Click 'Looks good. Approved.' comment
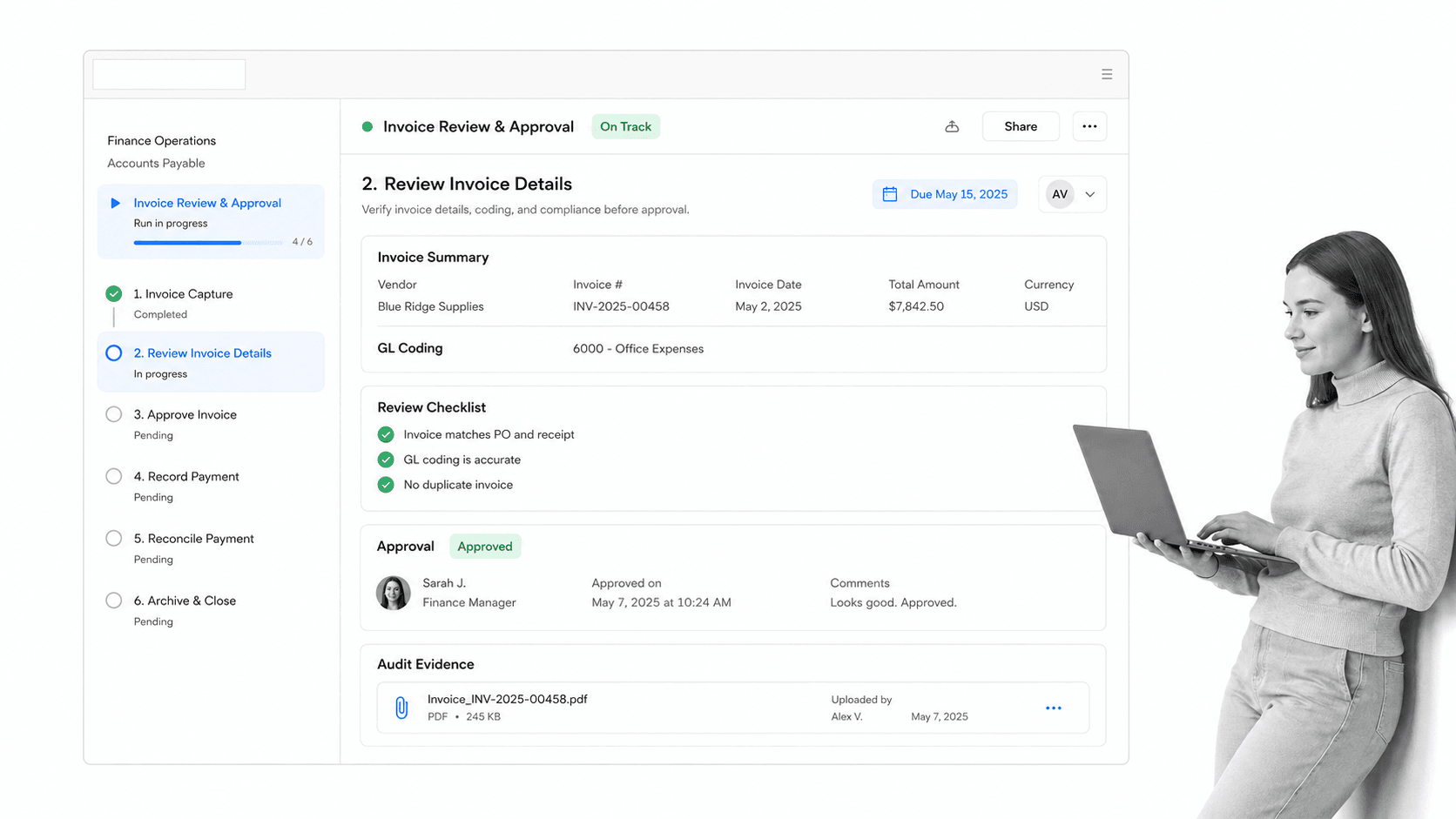 tap(893, 602)
